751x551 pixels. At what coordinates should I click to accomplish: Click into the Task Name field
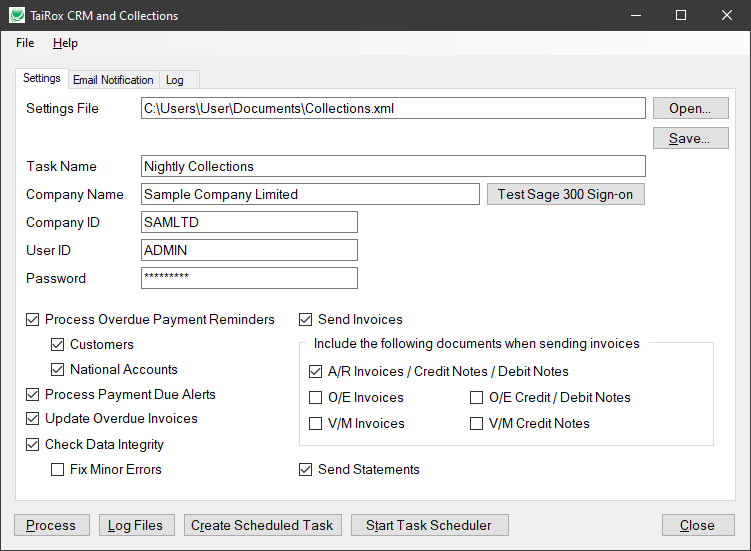(393, 167)
